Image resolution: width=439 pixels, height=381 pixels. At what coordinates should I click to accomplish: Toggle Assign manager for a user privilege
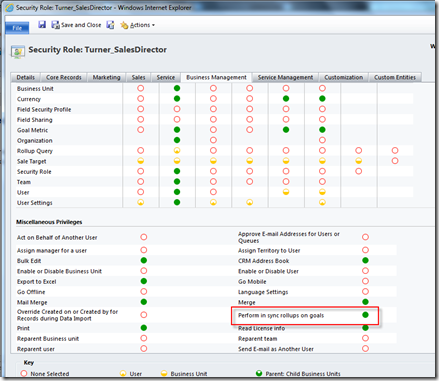pos(144,250)
